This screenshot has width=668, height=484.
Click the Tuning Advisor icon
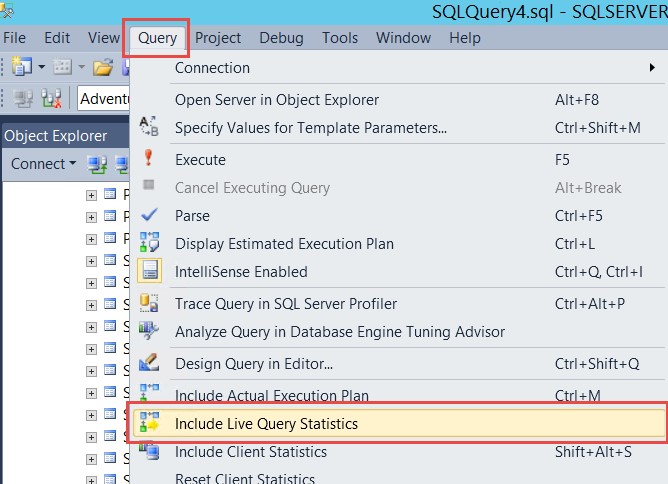coord(149,330)
